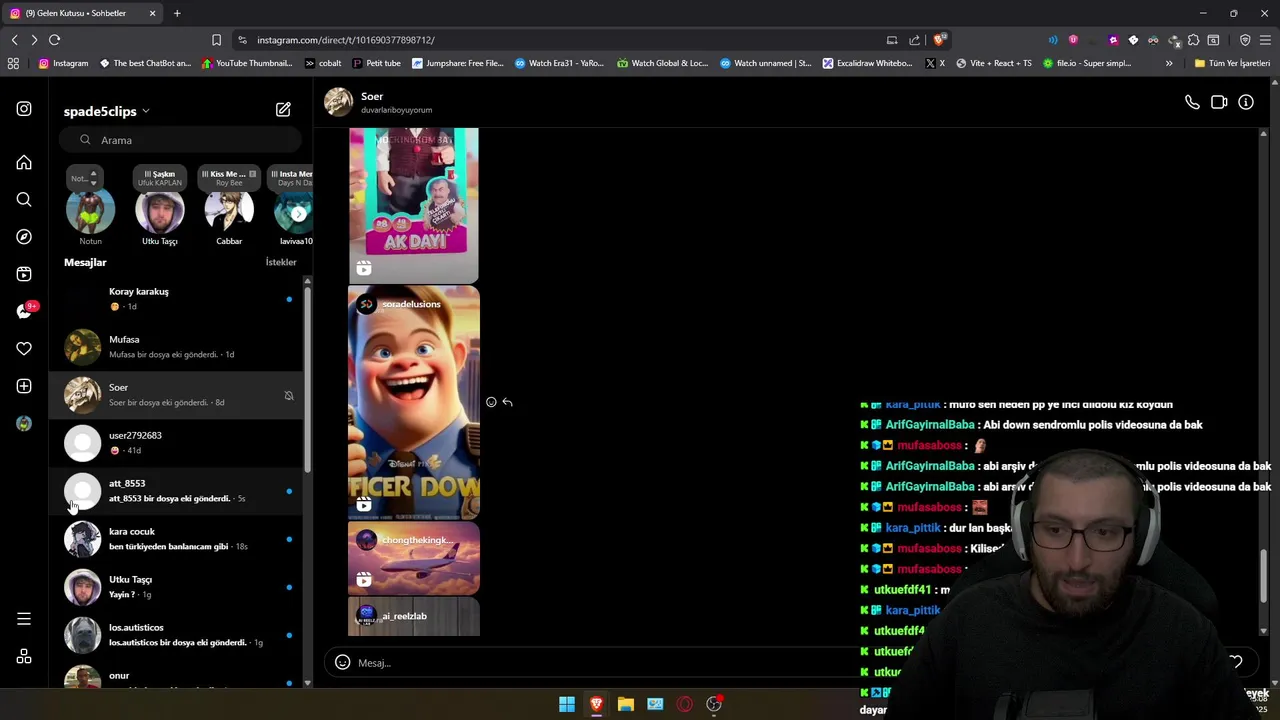Open Reels icon in left sidebar
Image resolution: width=1280 pixels, height=720 pixels.
click(x=24, y=274)
